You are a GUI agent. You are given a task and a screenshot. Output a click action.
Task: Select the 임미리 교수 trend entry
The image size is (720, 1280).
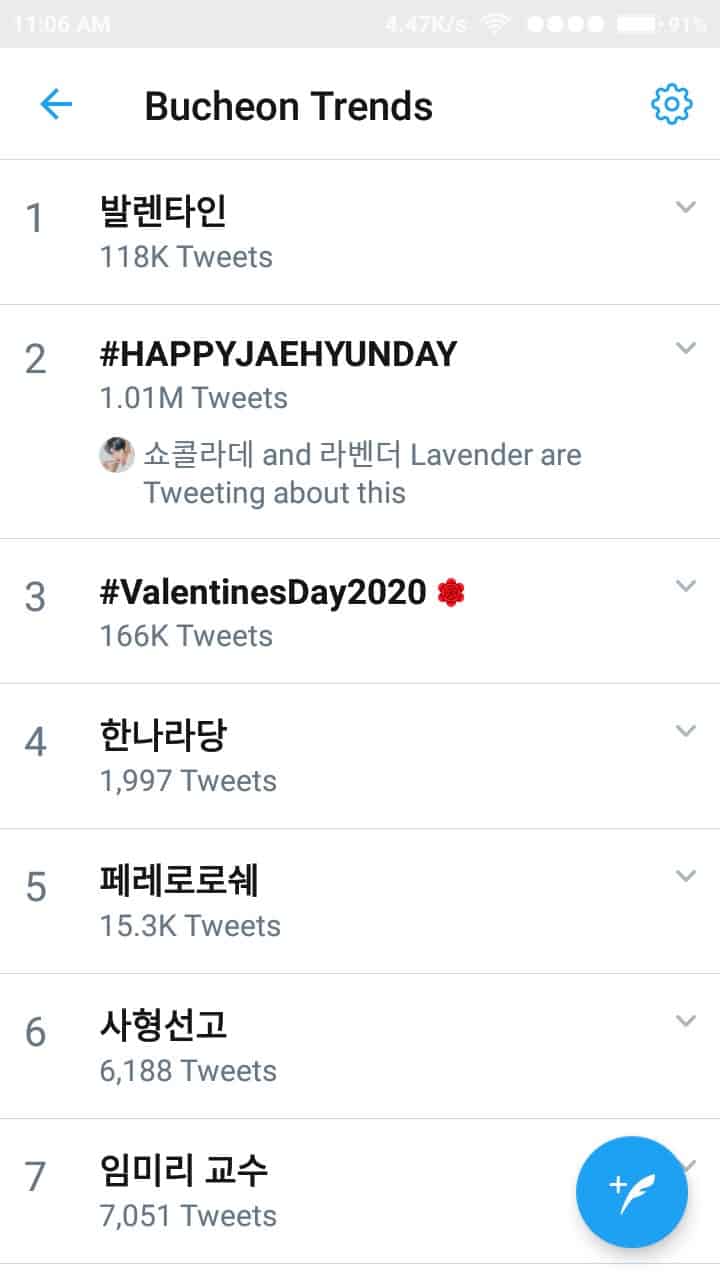pos(184,1170)
